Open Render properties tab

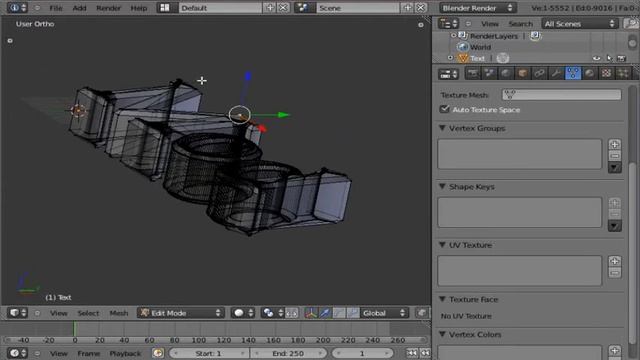[x=473, y=73]
